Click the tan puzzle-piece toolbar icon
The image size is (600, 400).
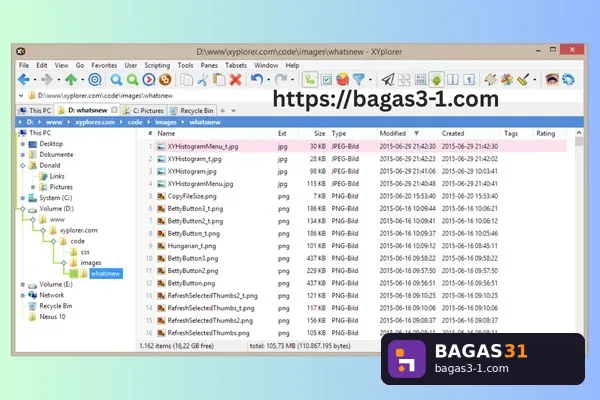click(491, 80)
